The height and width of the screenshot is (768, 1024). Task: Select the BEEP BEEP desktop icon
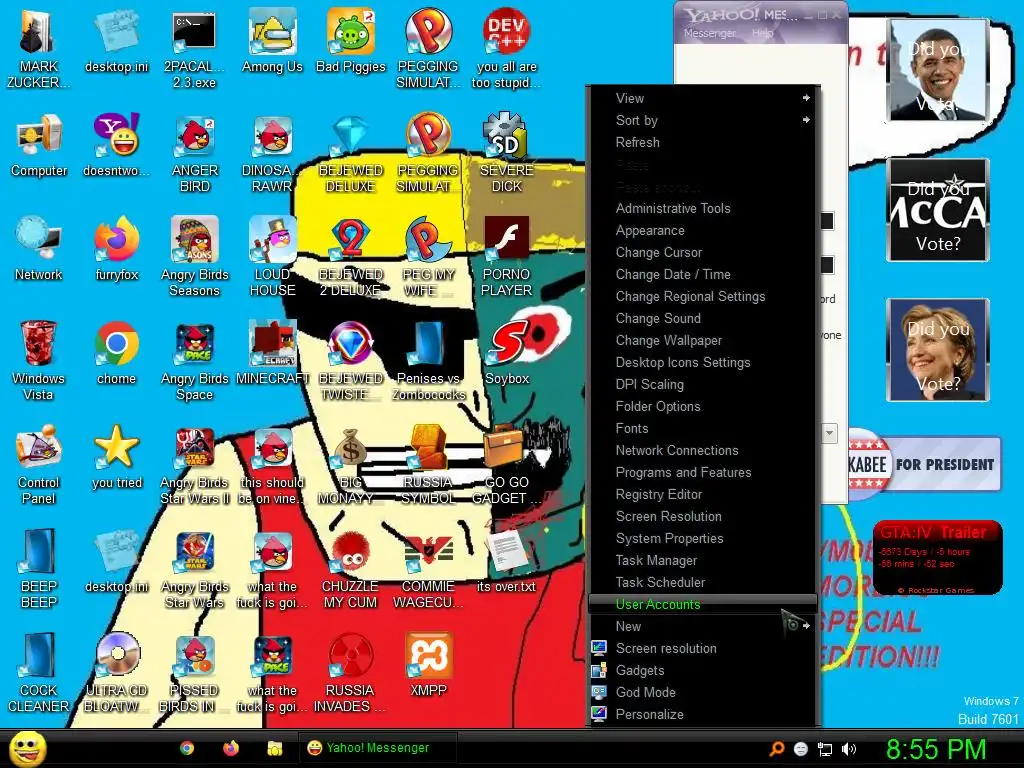point(39,569)
